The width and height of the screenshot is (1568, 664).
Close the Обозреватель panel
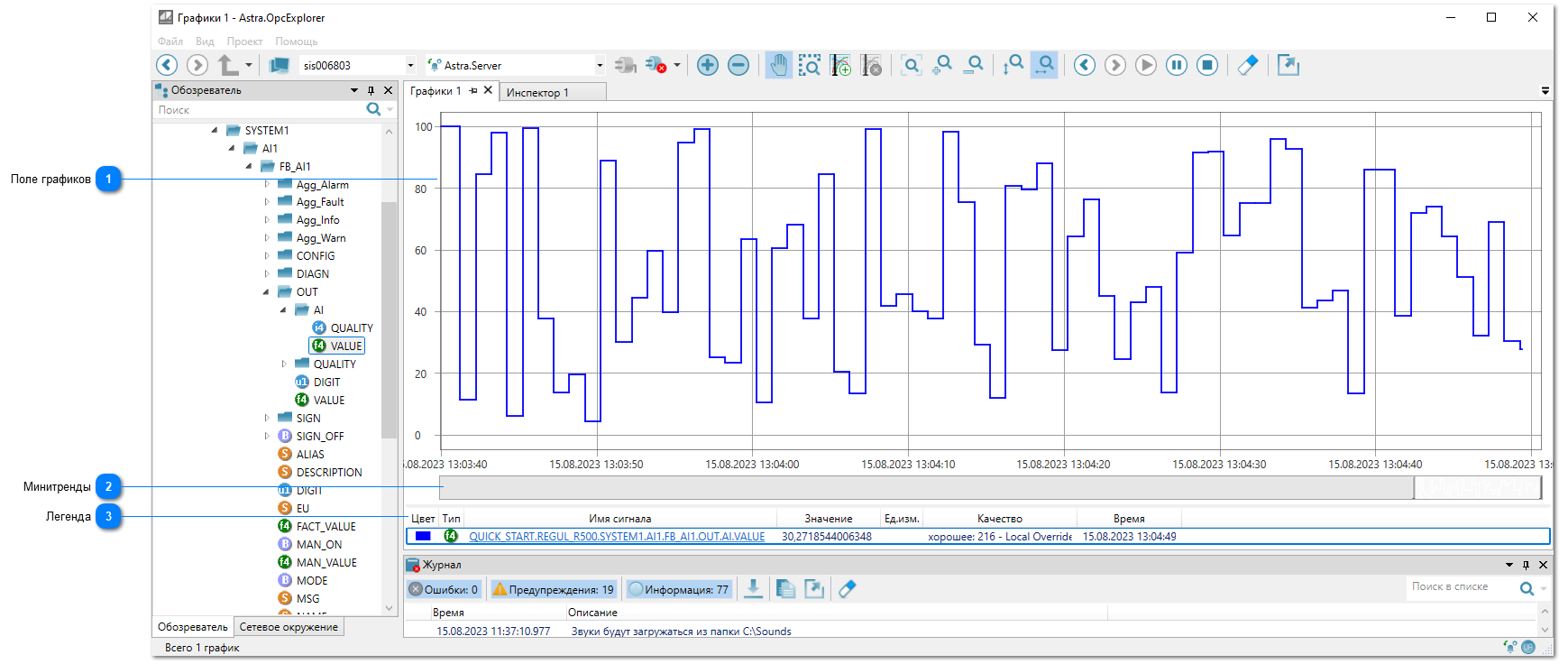tap(389, 90)
